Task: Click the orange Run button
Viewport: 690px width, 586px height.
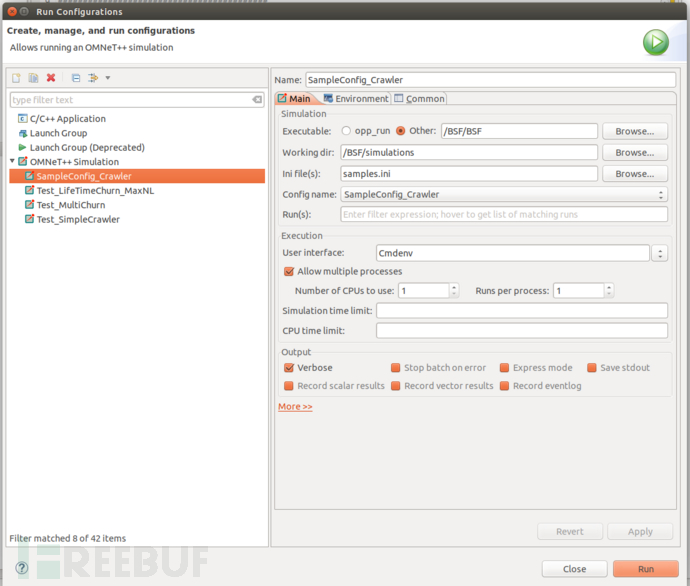Action: click(x=646, y=569)
